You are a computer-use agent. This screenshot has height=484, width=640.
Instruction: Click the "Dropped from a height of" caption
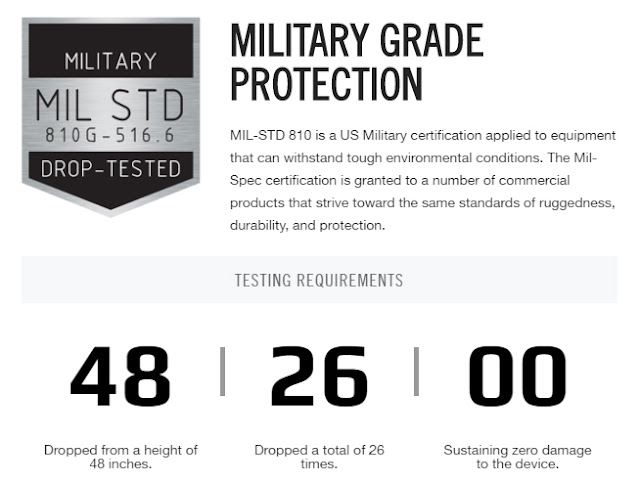[x=121, y=450]
